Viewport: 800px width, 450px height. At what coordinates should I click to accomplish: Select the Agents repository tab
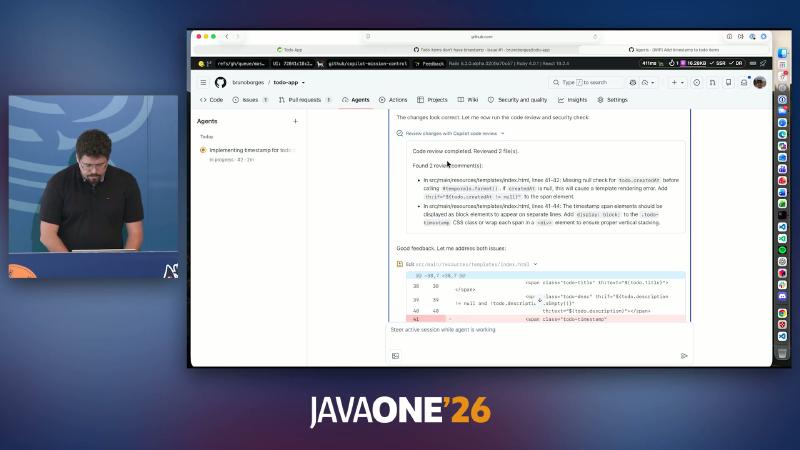point(356,100)
